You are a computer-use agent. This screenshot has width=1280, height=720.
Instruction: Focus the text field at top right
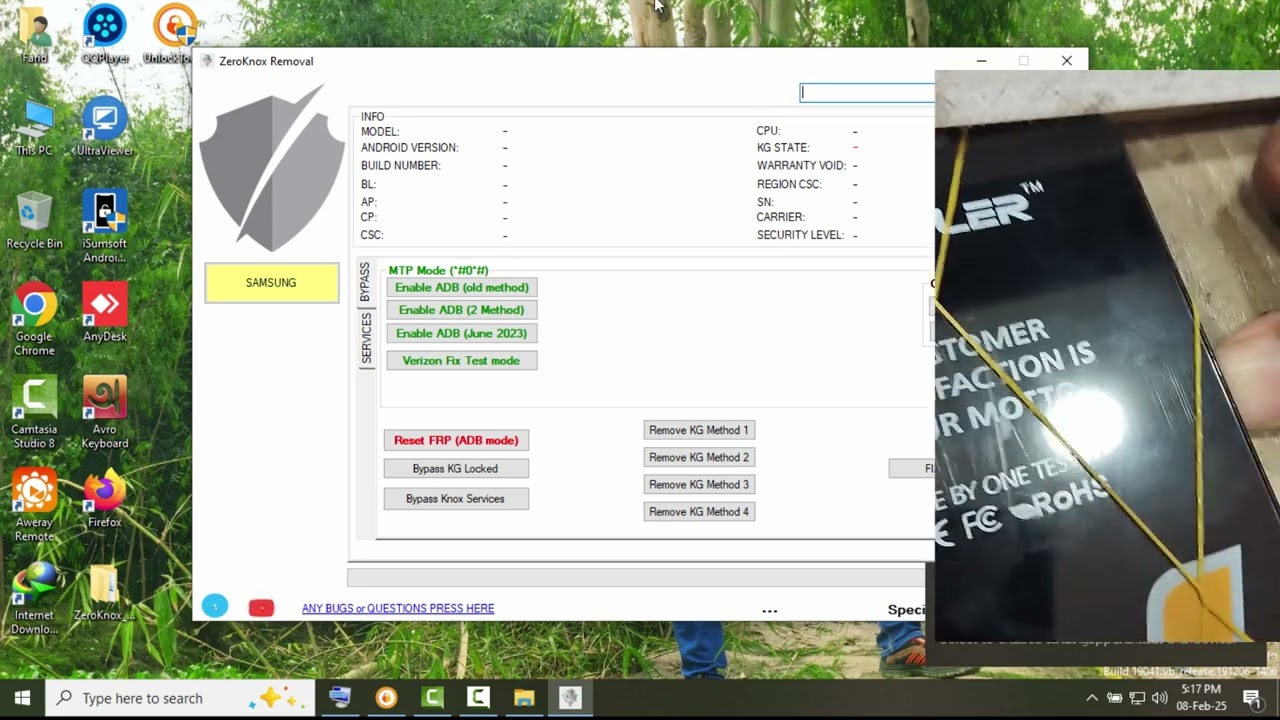click(x=866, y=92)
